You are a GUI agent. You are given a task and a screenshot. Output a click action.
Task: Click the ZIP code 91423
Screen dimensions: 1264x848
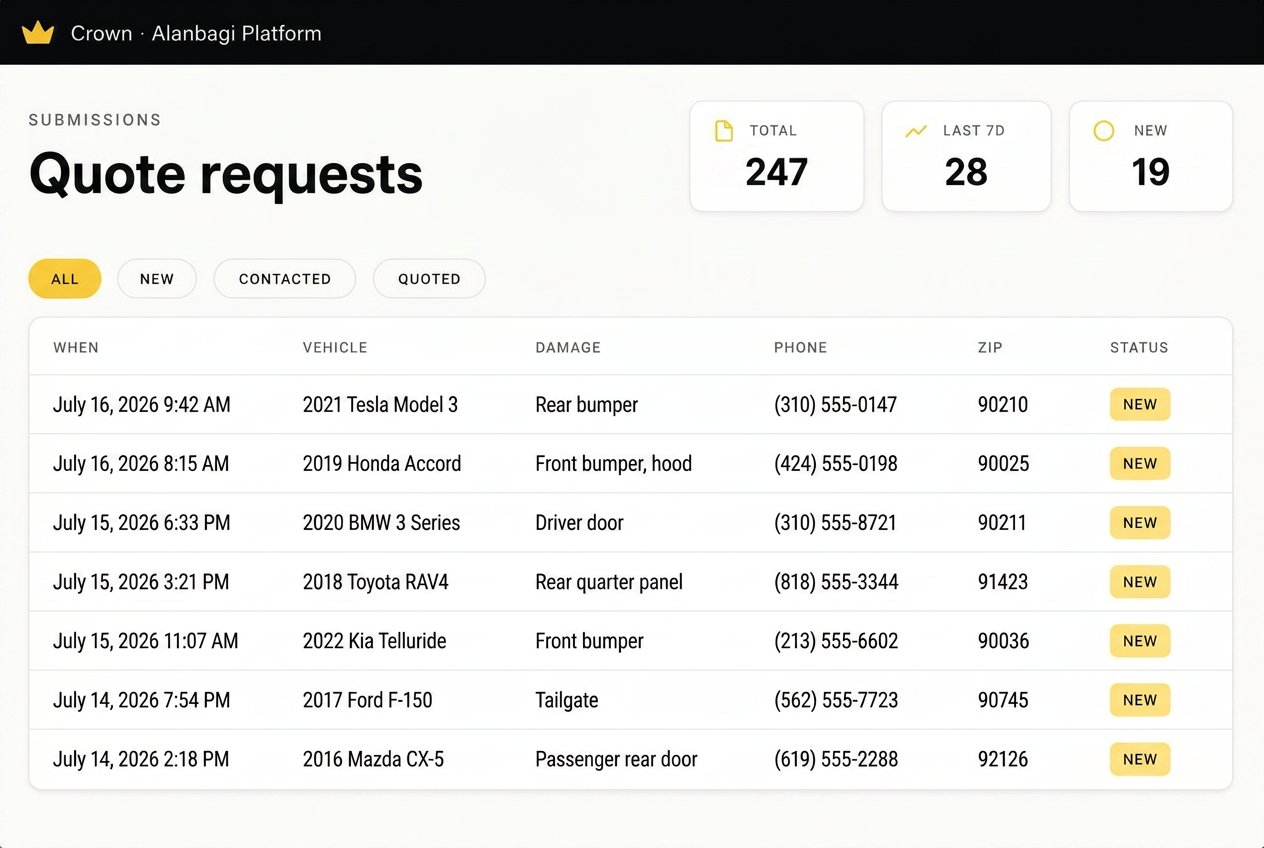point(1003,582)
